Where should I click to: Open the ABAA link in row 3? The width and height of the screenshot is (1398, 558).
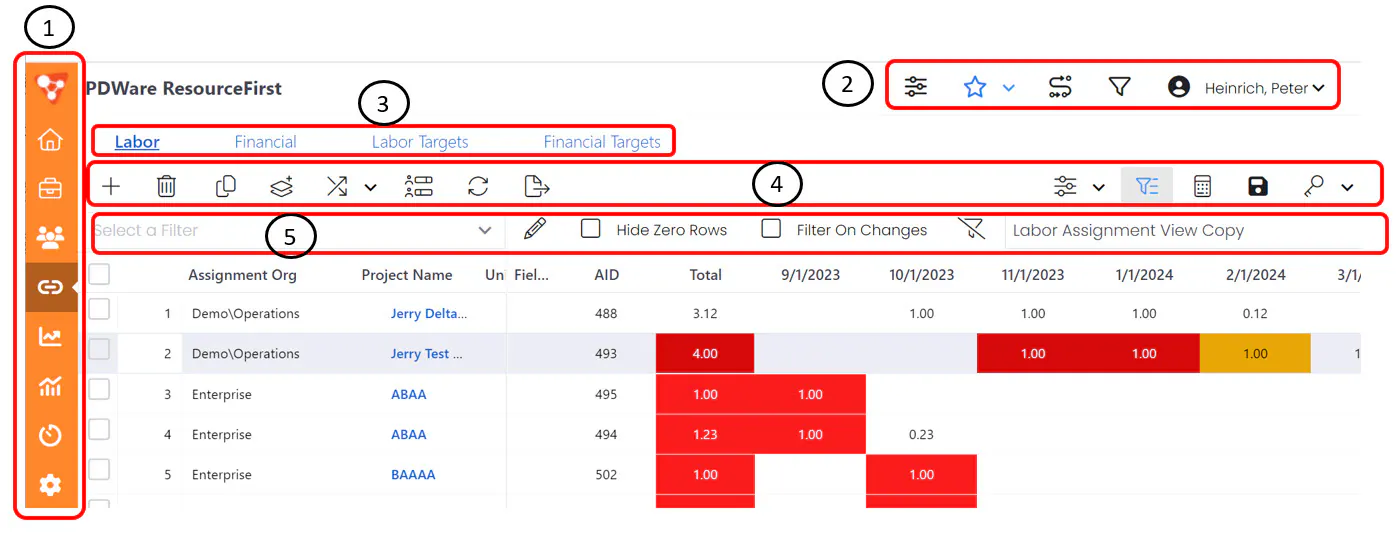click(x=408, y=394)
